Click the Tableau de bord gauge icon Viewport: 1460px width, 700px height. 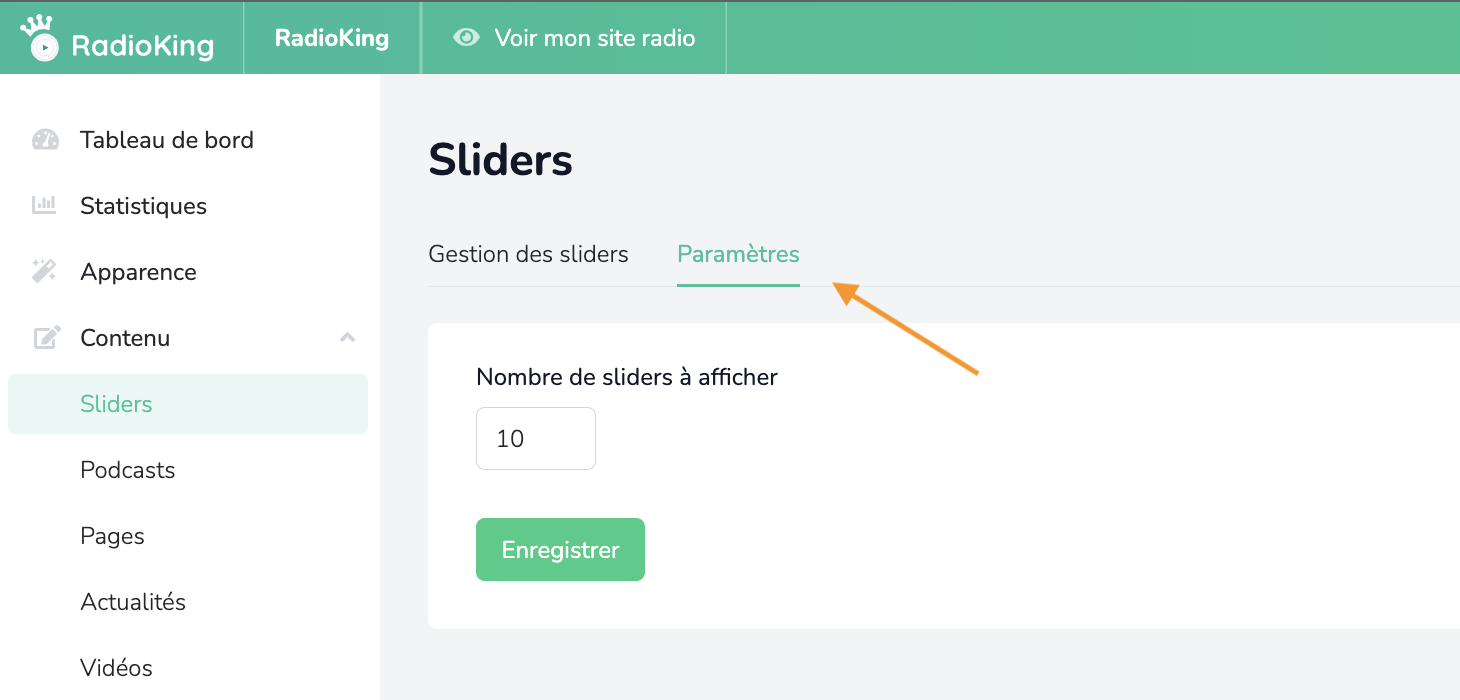point(45,140)
